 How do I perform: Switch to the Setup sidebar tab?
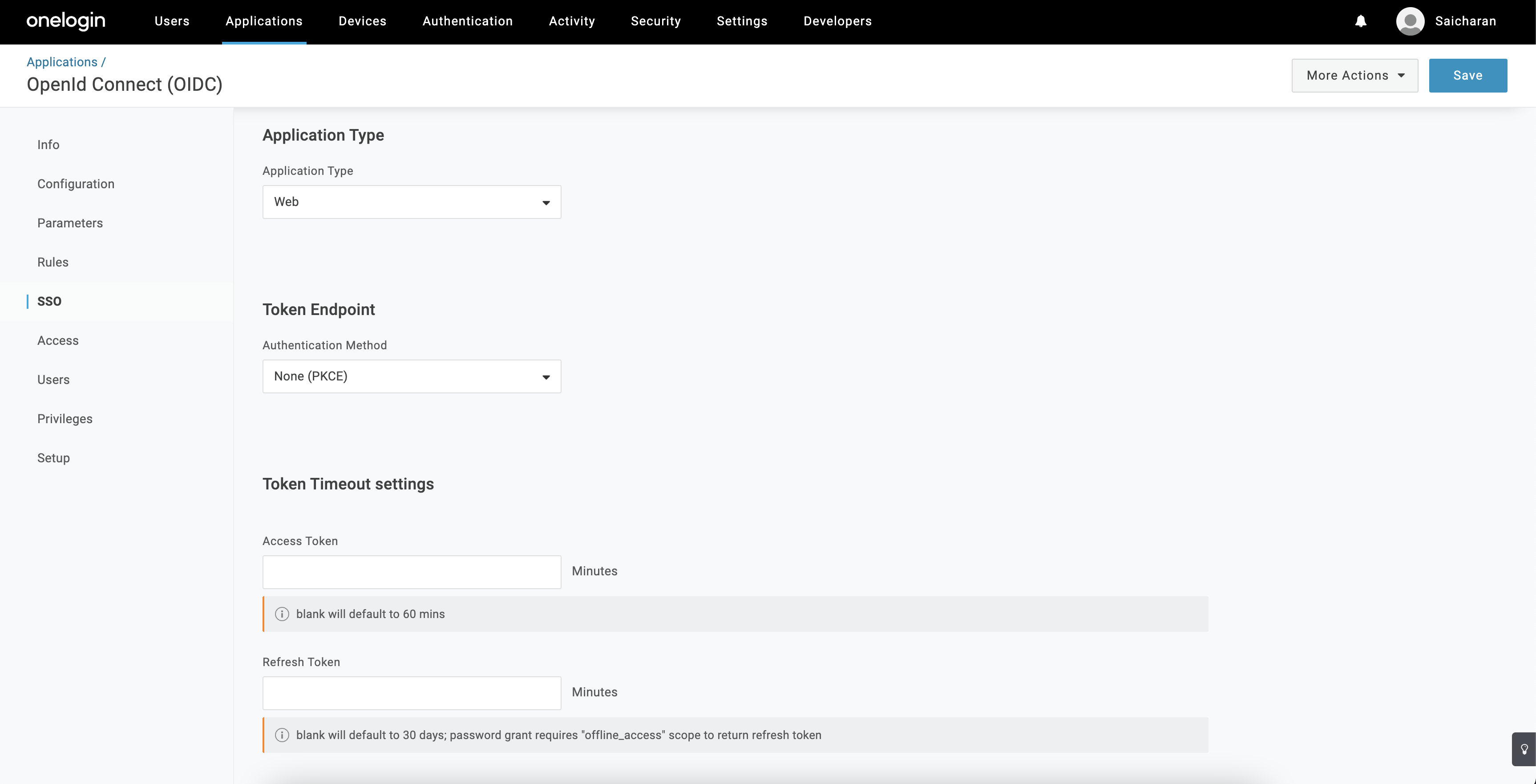pyautogui.click(x=53, y=458)
